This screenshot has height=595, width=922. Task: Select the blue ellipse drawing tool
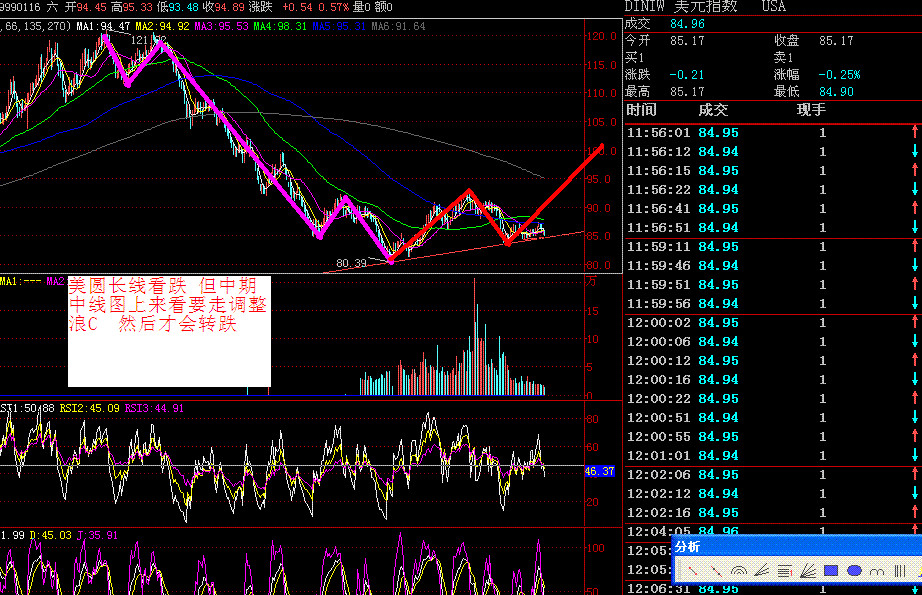(x=855, y=570)
